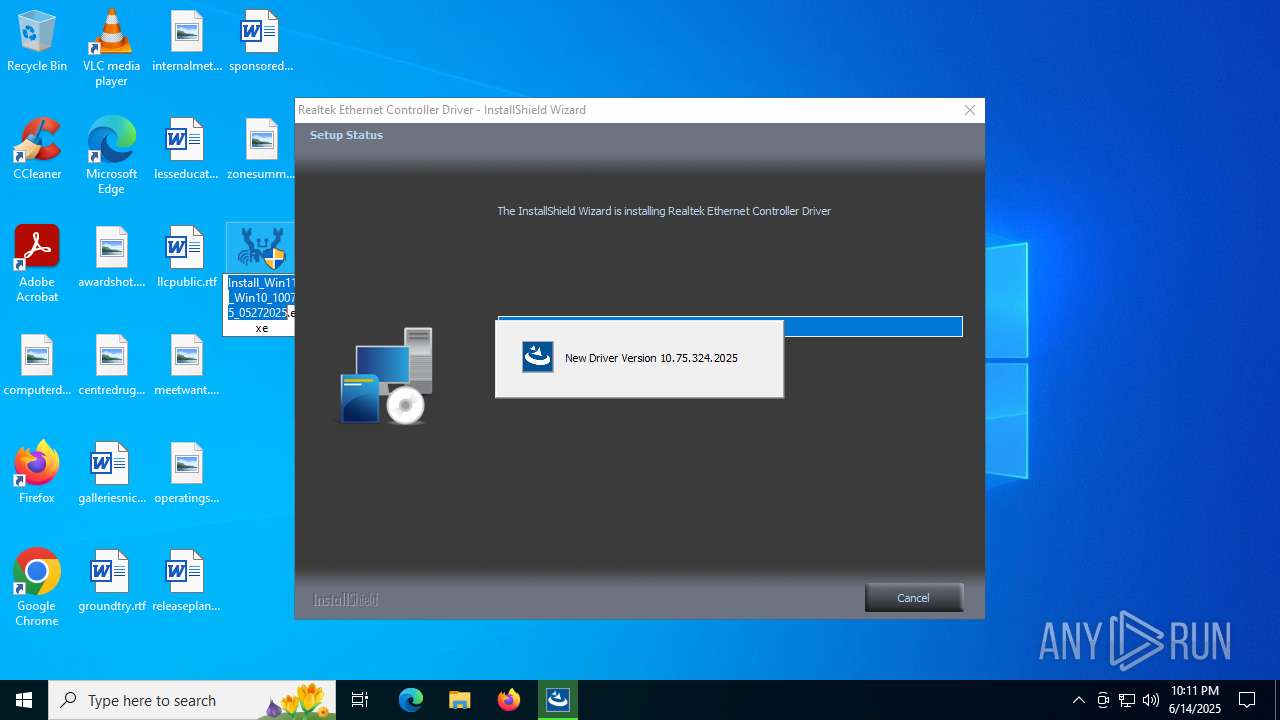Click the installer computer and disc graphic
The width and height of the screenshot is (1280, 720).
[x=386, y=375]
